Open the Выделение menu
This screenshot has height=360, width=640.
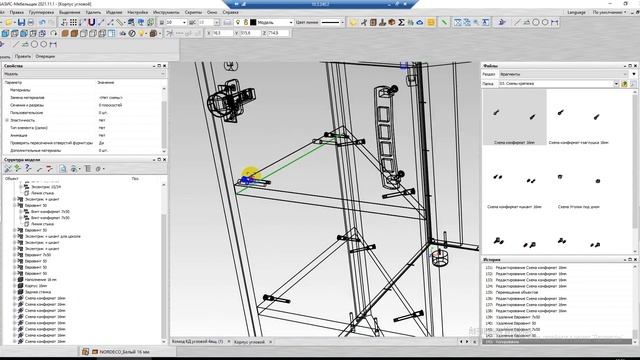point(70,12)
